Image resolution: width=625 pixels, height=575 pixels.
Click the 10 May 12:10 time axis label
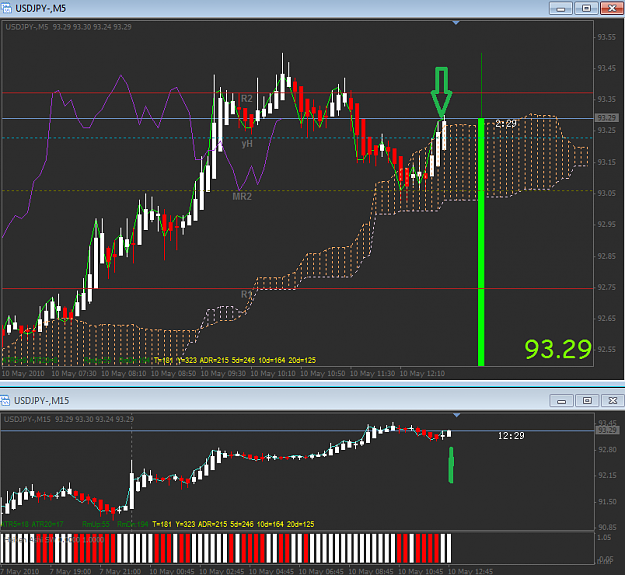422,374
